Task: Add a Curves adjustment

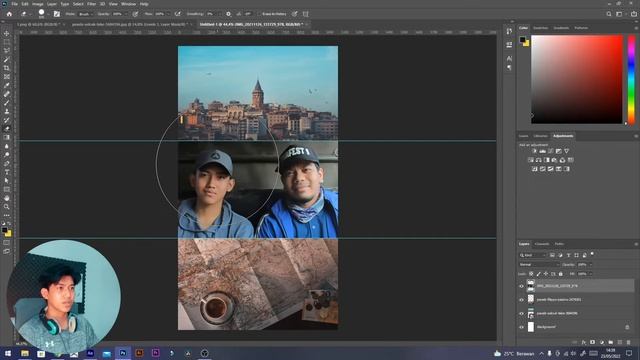Action: coord(551,151)
